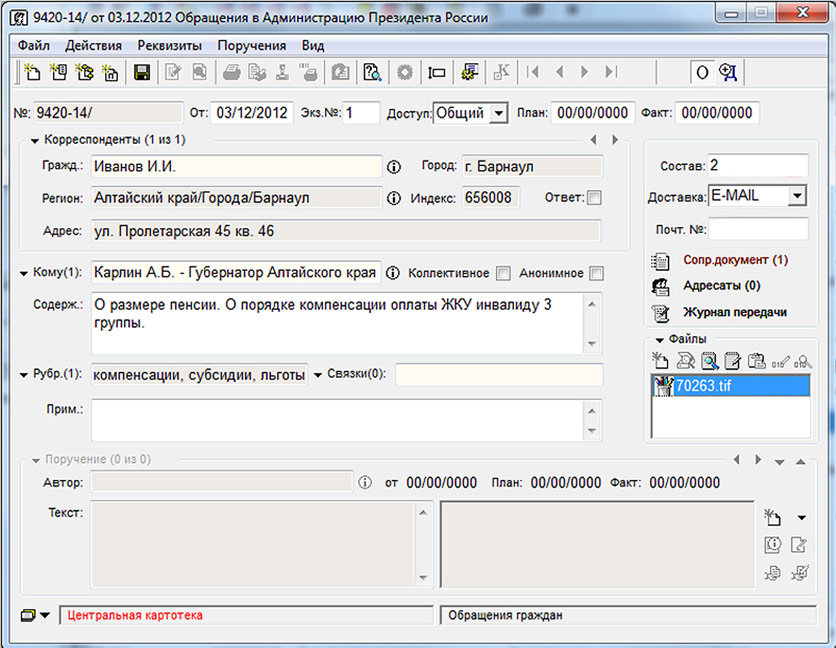Open the Файл menu
The image size is (836, 648).
(34, 45)
